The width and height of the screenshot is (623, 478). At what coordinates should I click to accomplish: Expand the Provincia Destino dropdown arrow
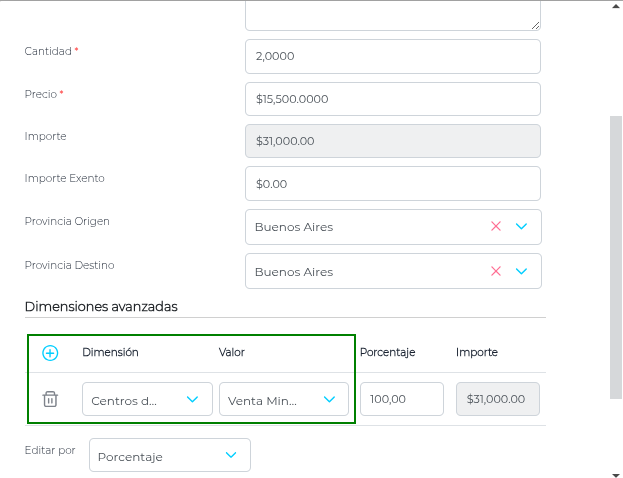521,271
